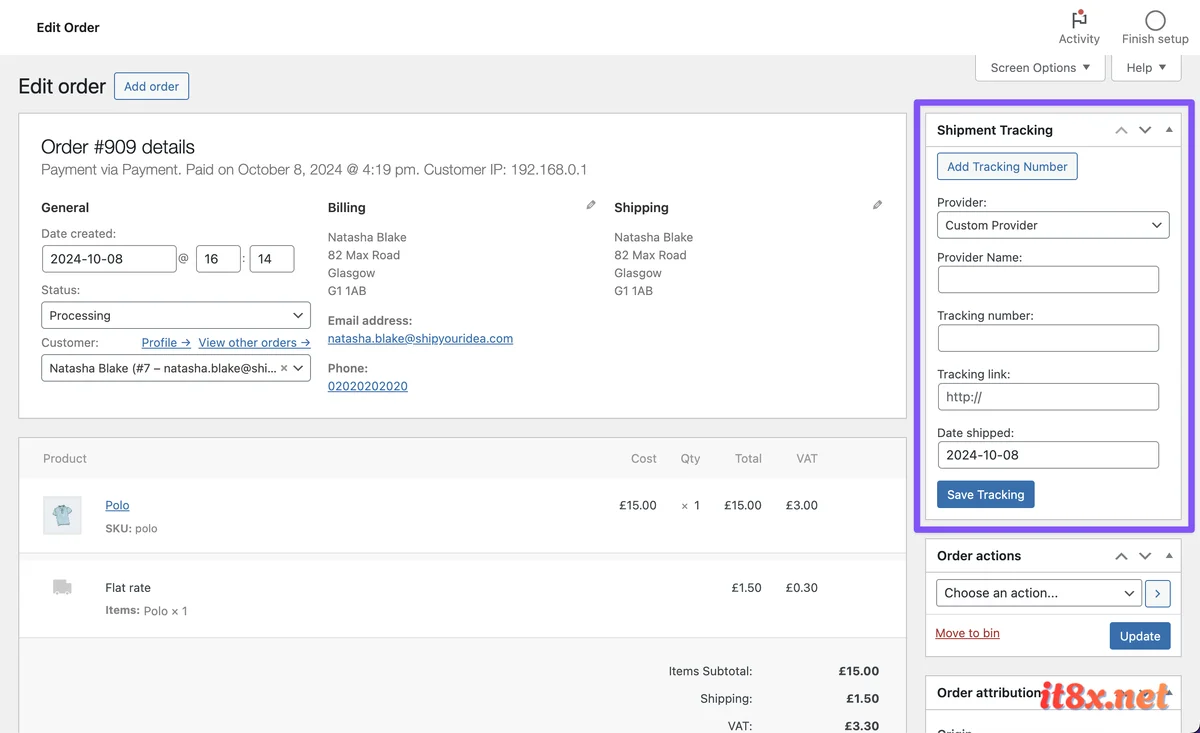Click the Save Tracking button
The width and height of the screenshot is (1200, 733).
point(986,494)
